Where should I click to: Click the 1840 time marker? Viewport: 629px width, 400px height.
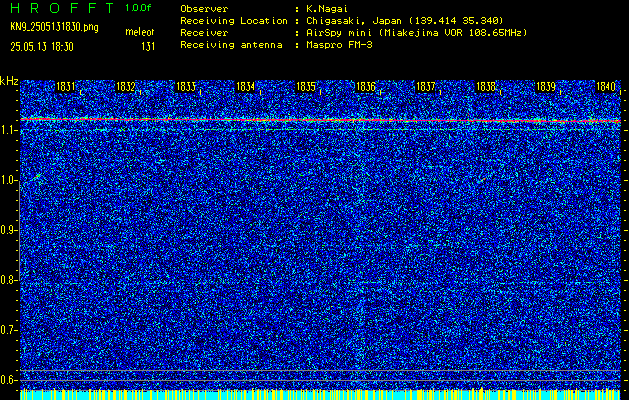coord(606,87)
